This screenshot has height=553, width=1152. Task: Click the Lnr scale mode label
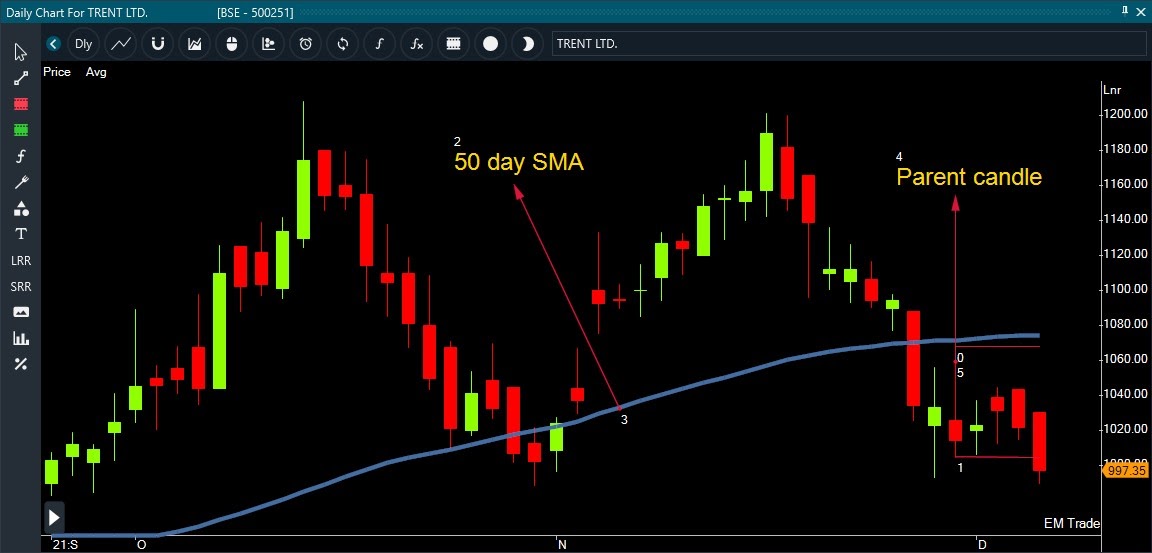click(1110, 90)
